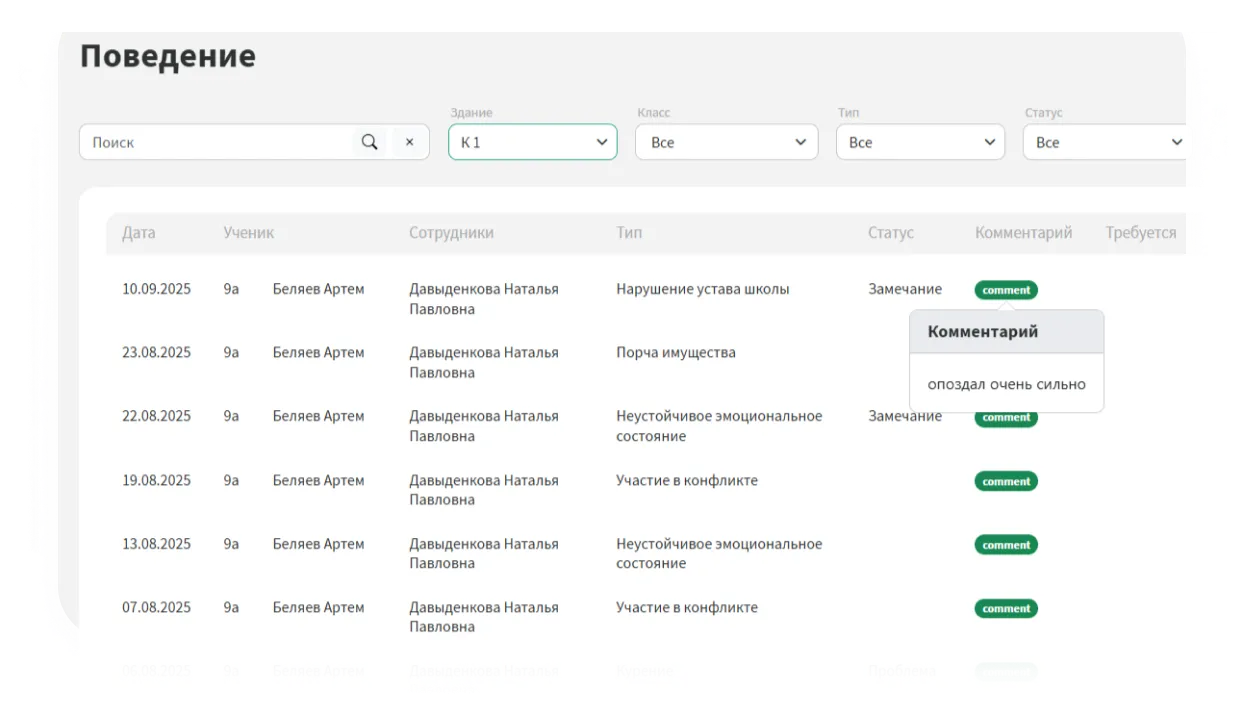Click the magnifier search icon

pos(369,142)
